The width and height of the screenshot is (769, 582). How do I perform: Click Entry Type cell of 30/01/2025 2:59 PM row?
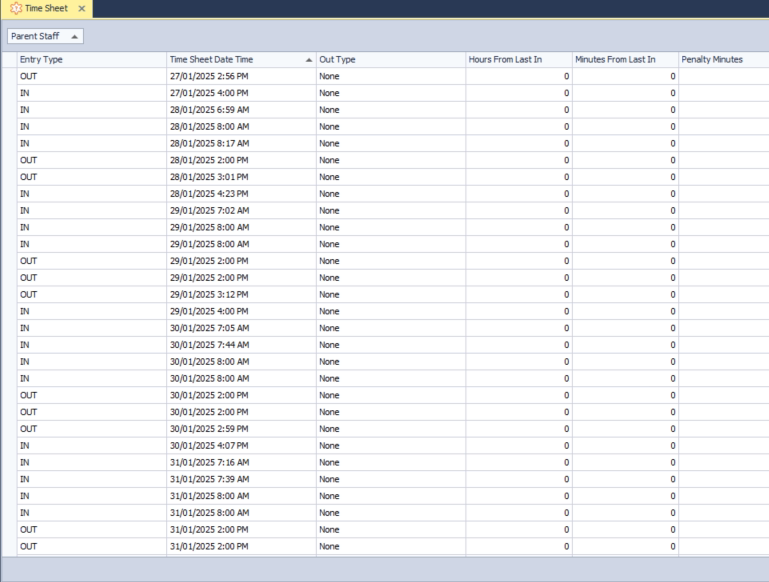pyautogui.click(x=90, y=429)
